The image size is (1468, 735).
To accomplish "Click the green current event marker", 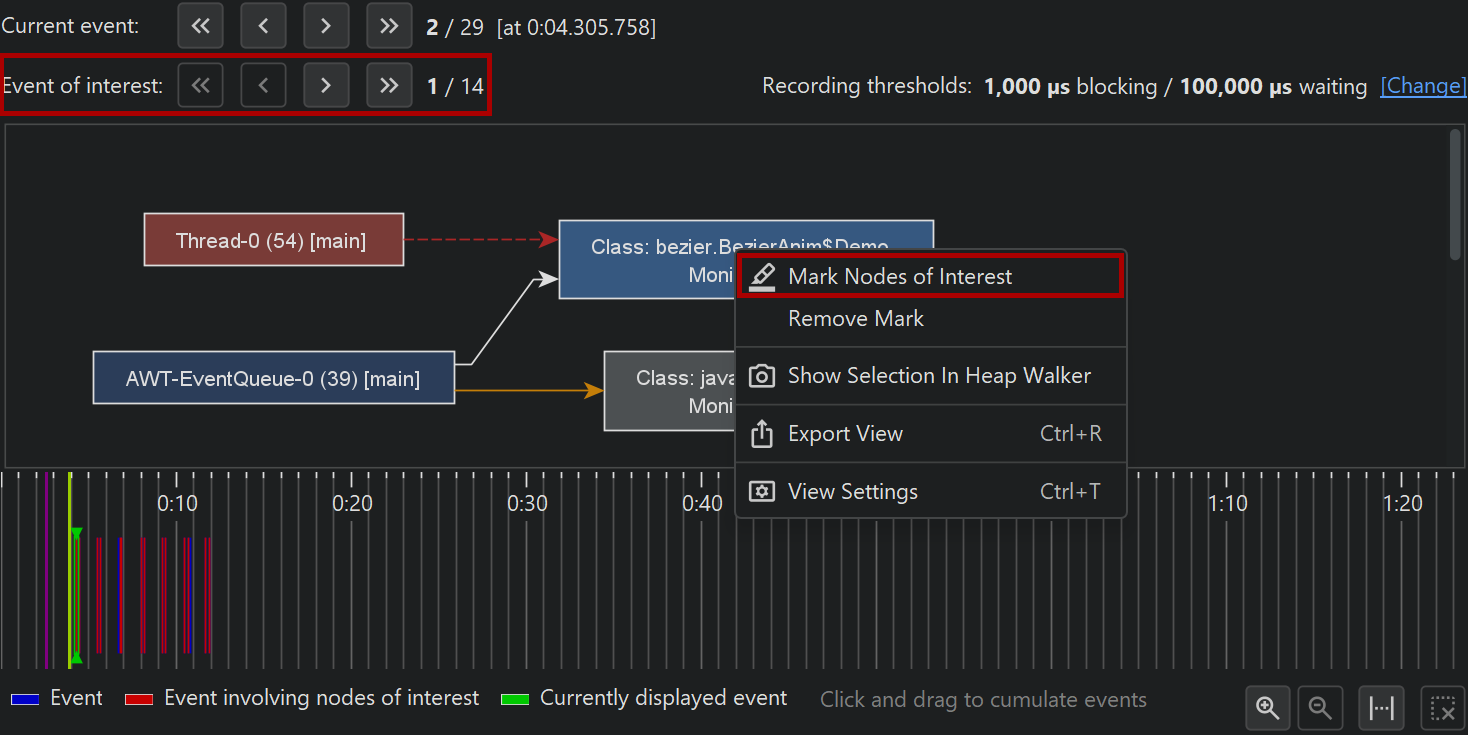I will click(x=72, y=595).
